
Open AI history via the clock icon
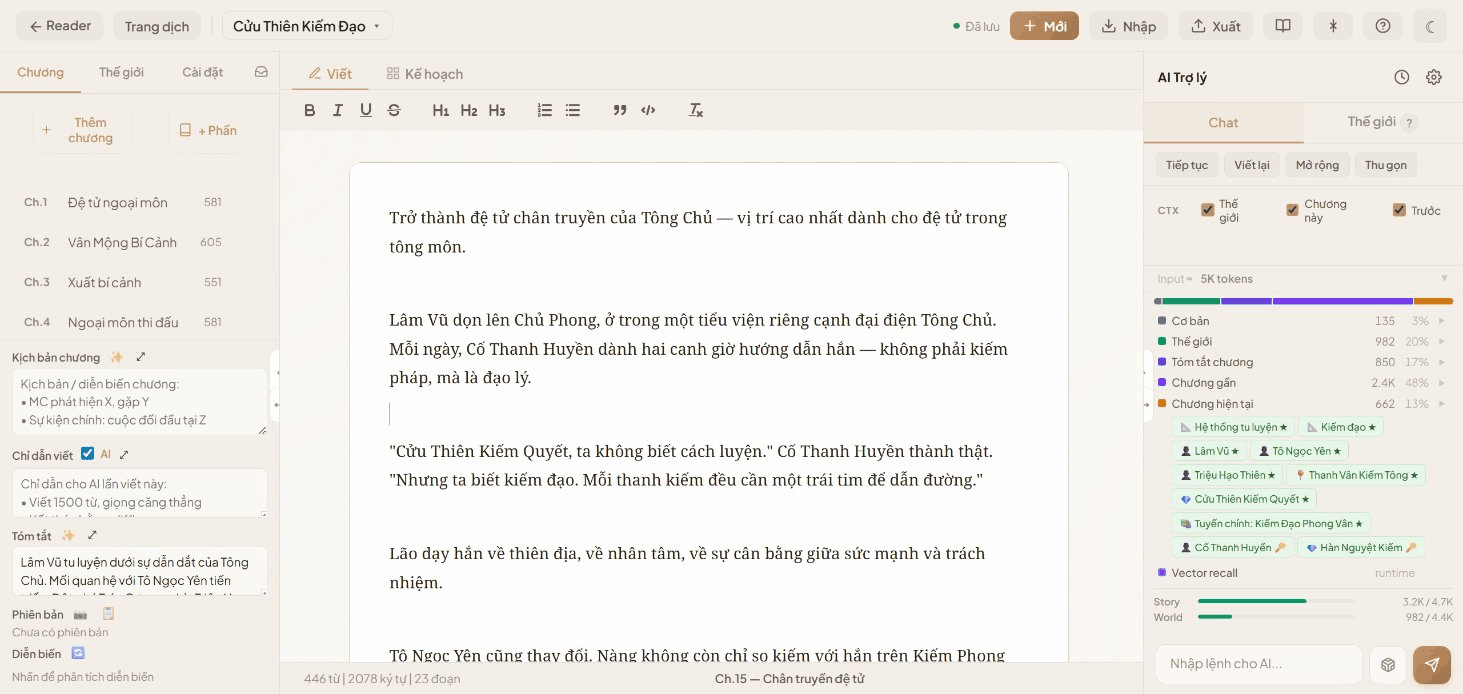pos(1401,76)
